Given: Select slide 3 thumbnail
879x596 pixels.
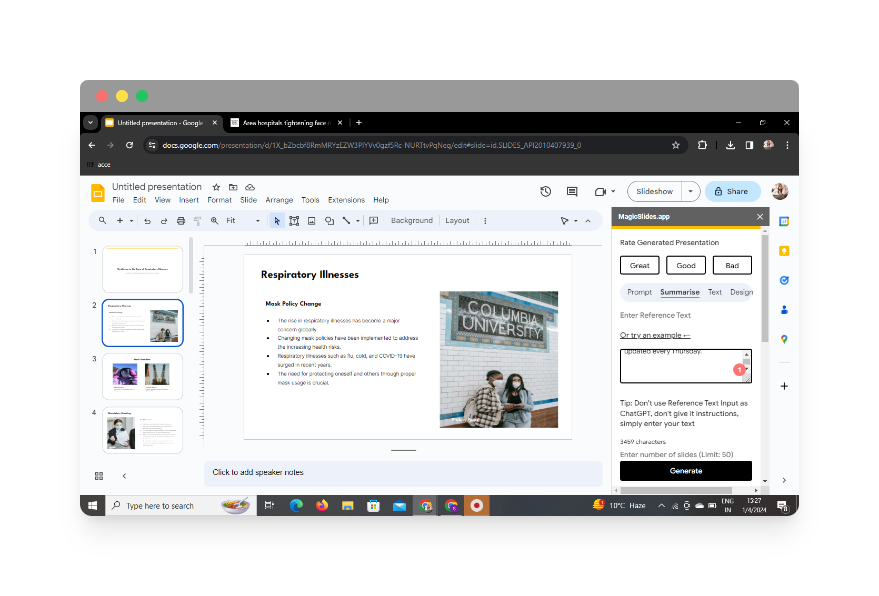Looking at the screenshot, I should click(142, 376).
